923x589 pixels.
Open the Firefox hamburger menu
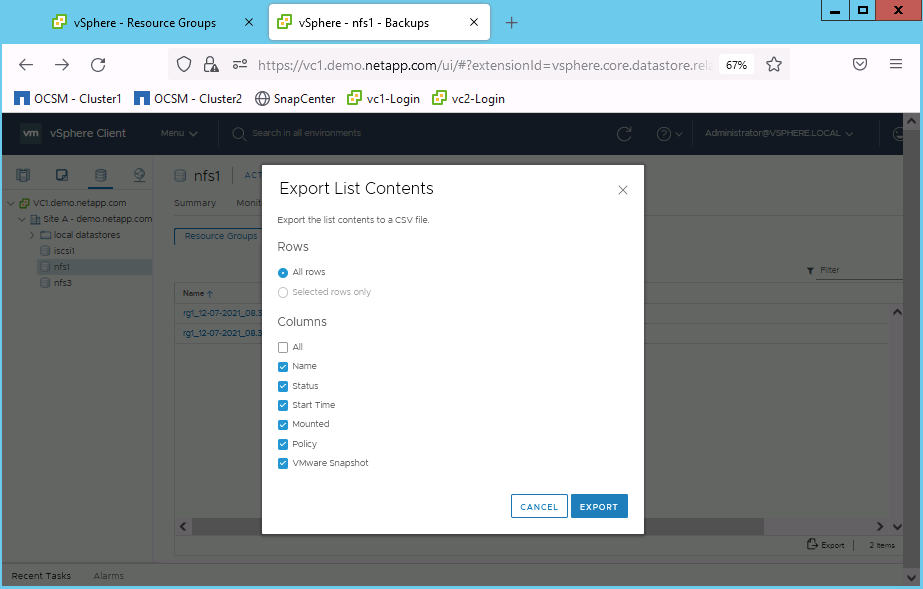[896, 65]
